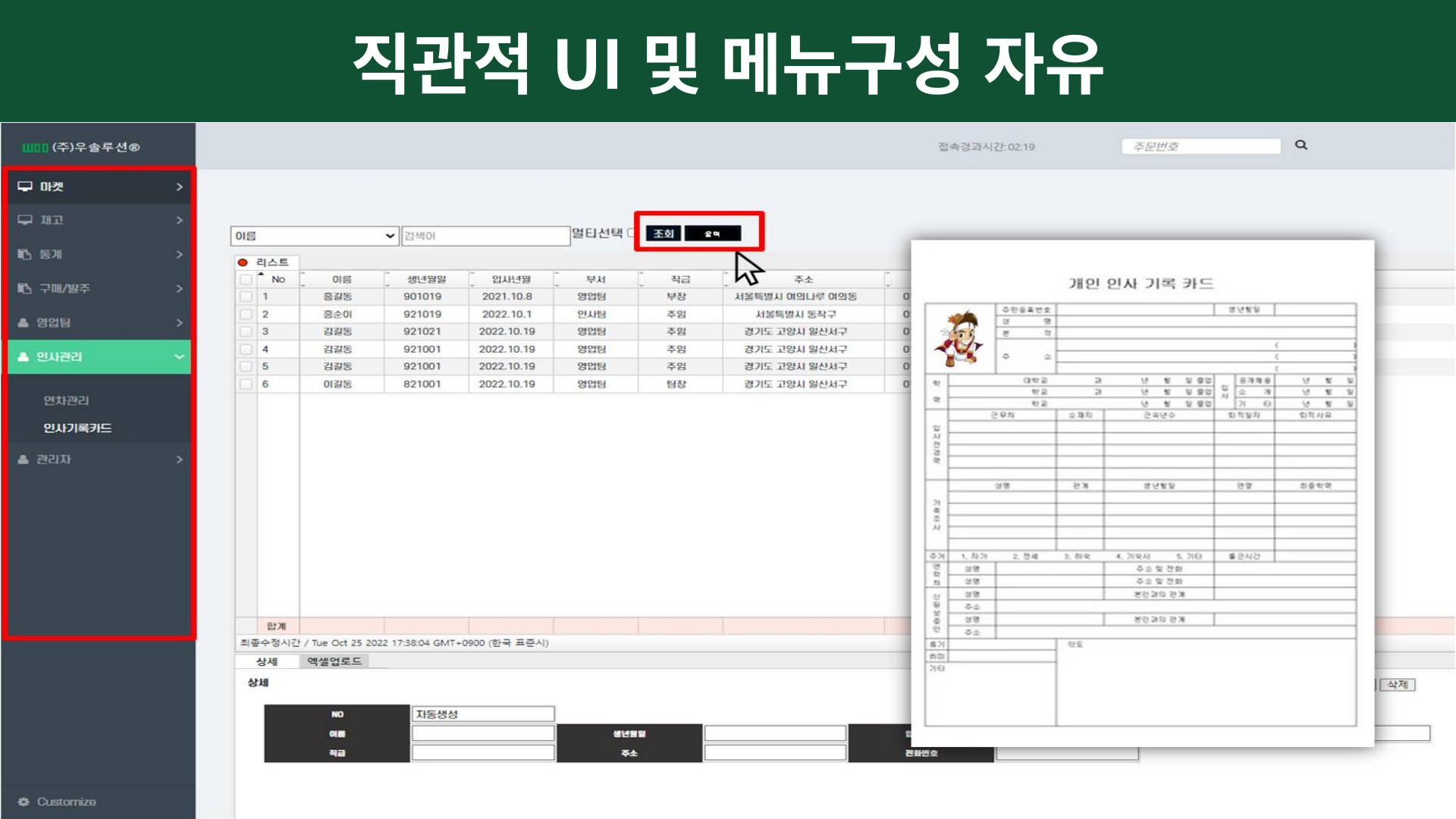Click the 주문번호 input box

click(1200, 146)
